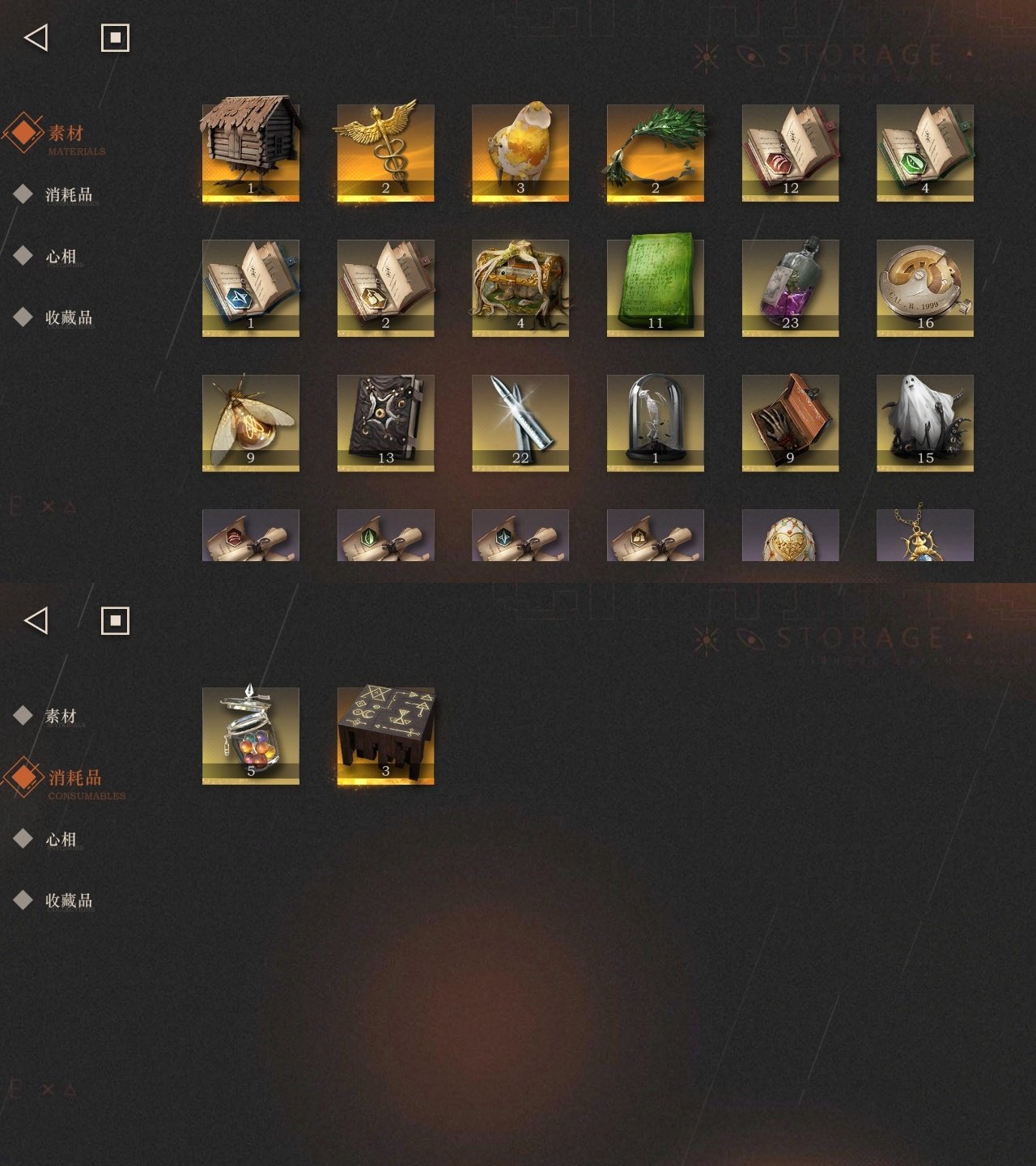Pick the glowing lightbulb moth item
Viewport: 1036px width, 1166px height.
(251, 423)
